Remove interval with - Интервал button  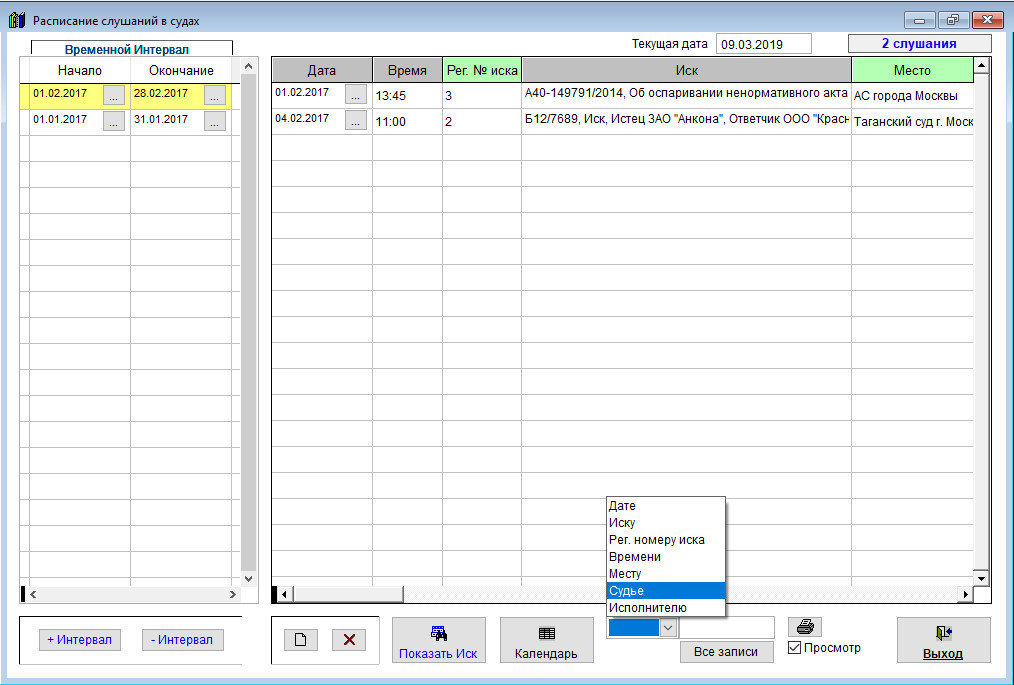point(182,640)
